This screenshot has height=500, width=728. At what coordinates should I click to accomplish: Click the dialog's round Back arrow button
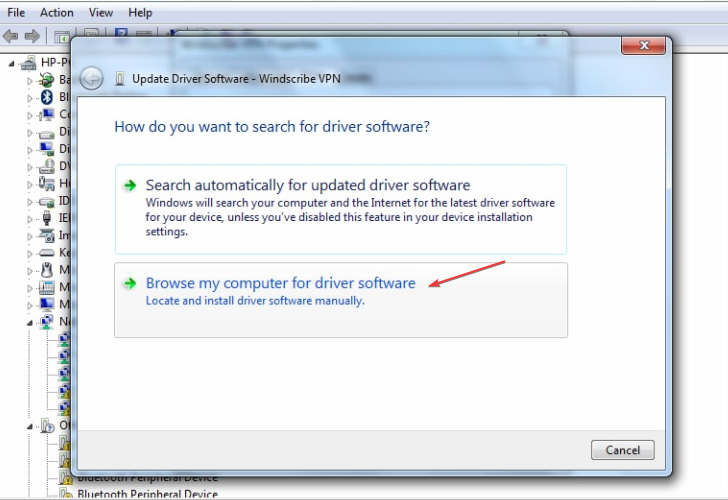point(91,78)
